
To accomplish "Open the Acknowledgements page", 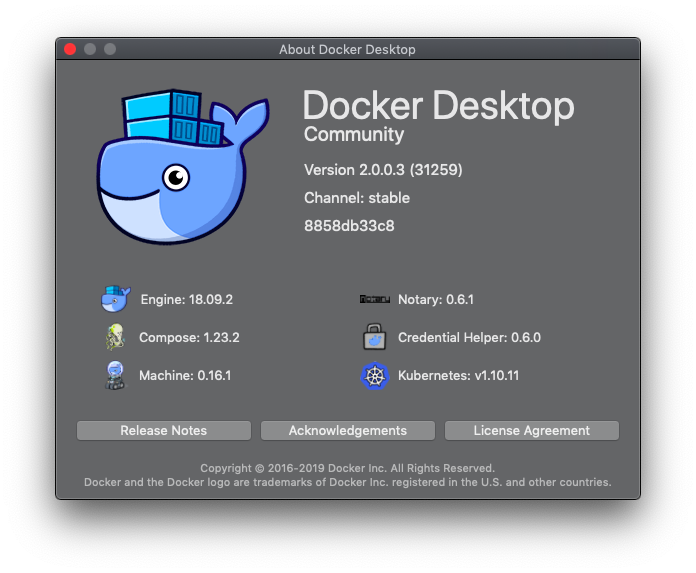I will [x=348, y=431].
